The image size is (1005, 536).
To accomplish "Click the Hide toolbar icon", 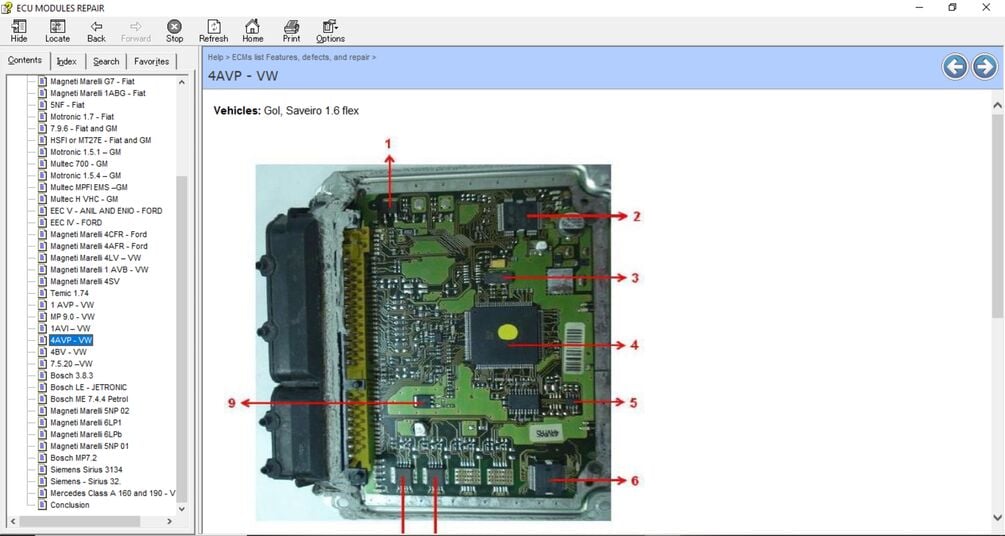I will pyautogui.click(x=19, y=26).
